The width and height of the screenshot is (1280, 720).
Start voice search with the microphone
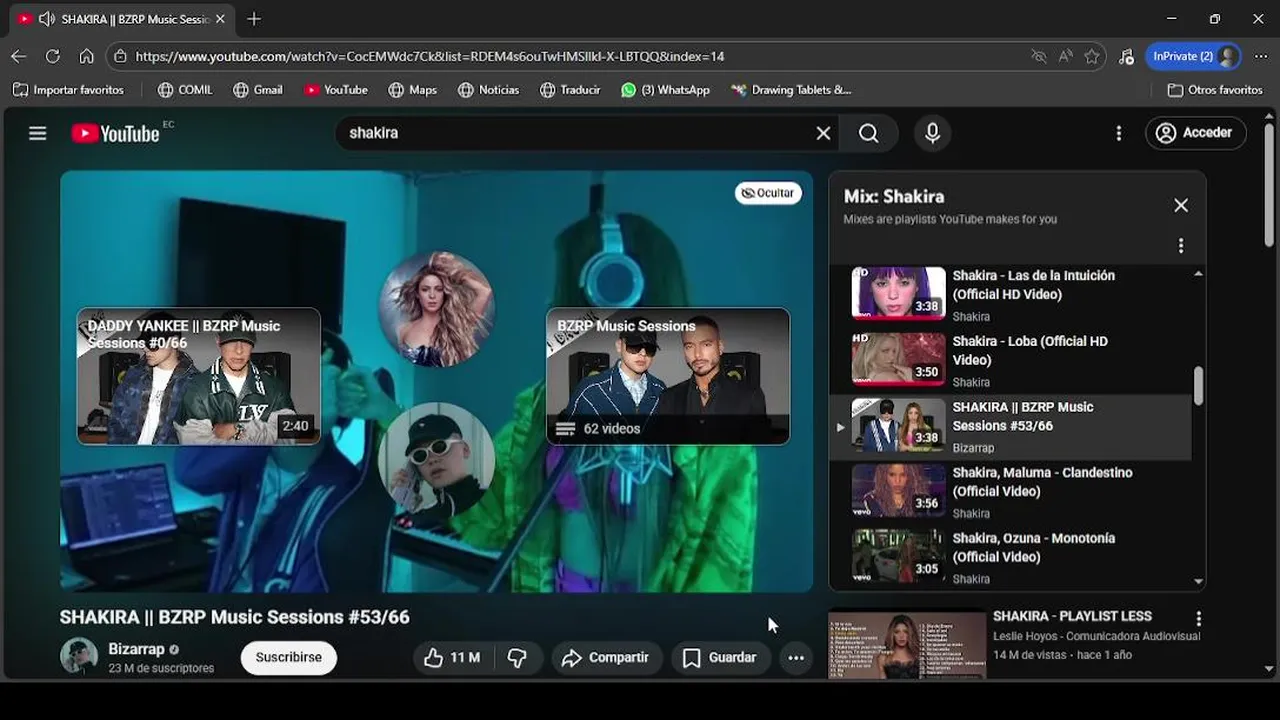[x=932, y=133]
